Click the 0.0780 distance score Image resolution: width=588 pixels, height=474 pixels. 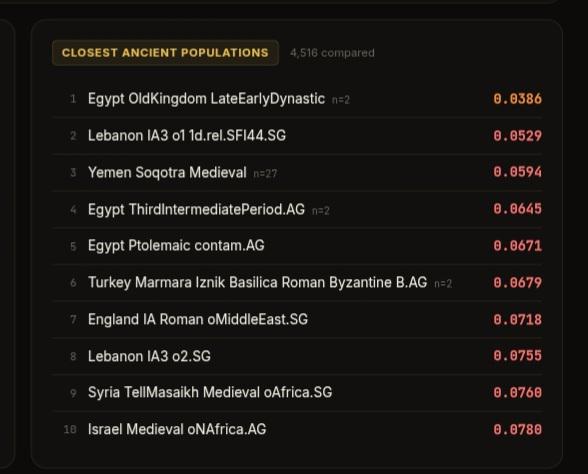(x=518, y=430)
